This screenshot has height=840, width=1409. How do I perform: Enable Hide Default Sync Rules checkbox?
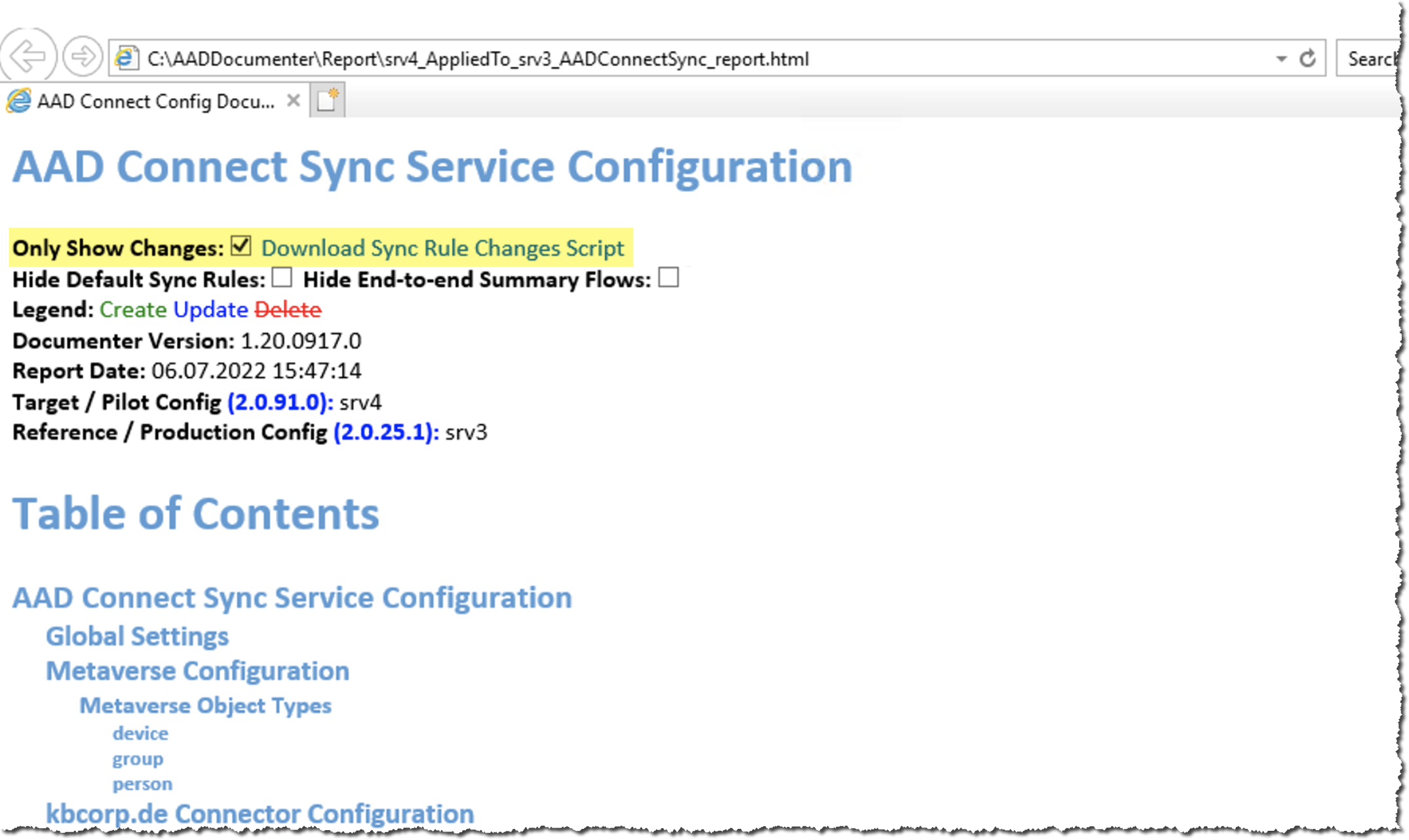click(x=282, y=277)
